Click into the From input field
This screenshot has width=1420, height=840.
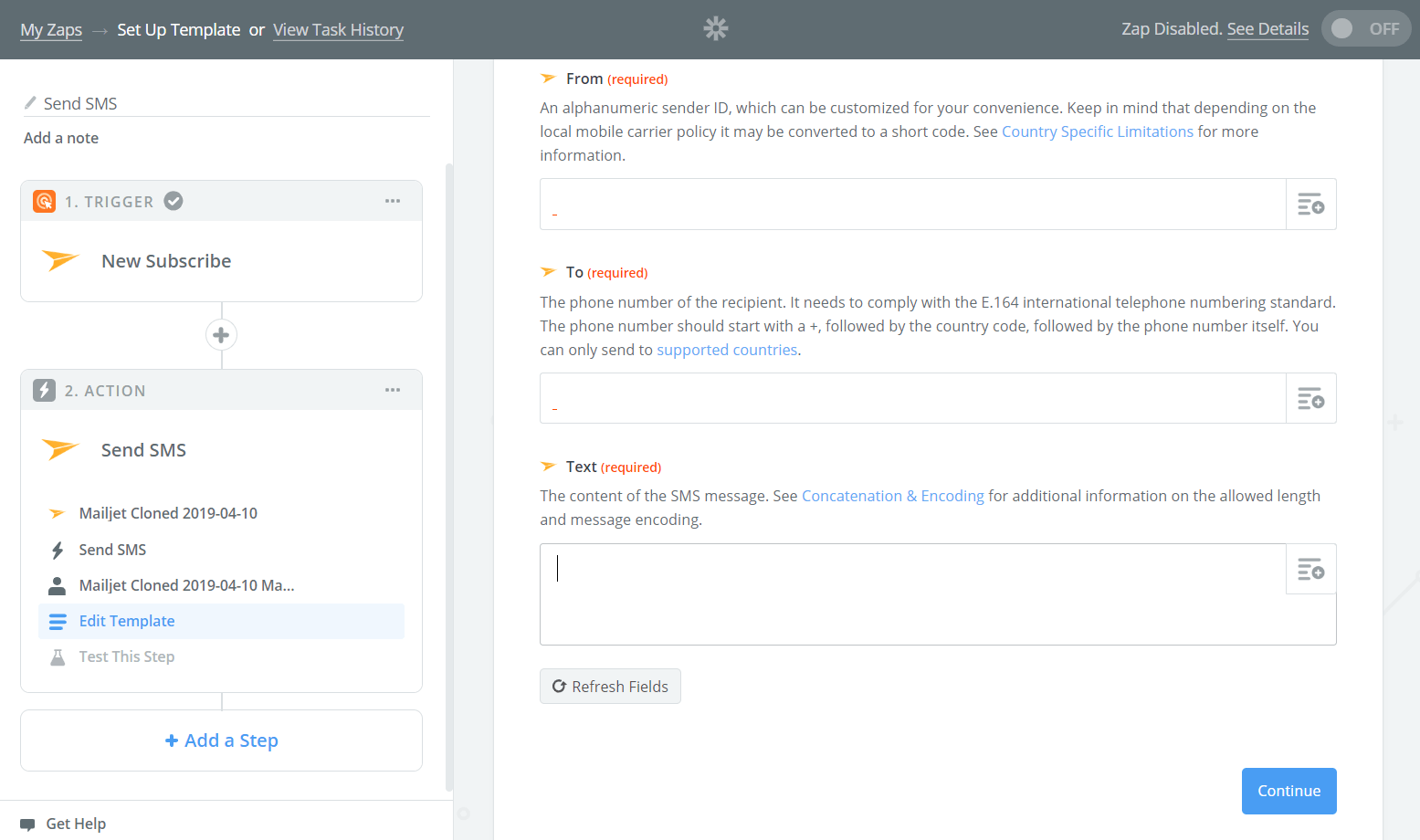(913, 204)
